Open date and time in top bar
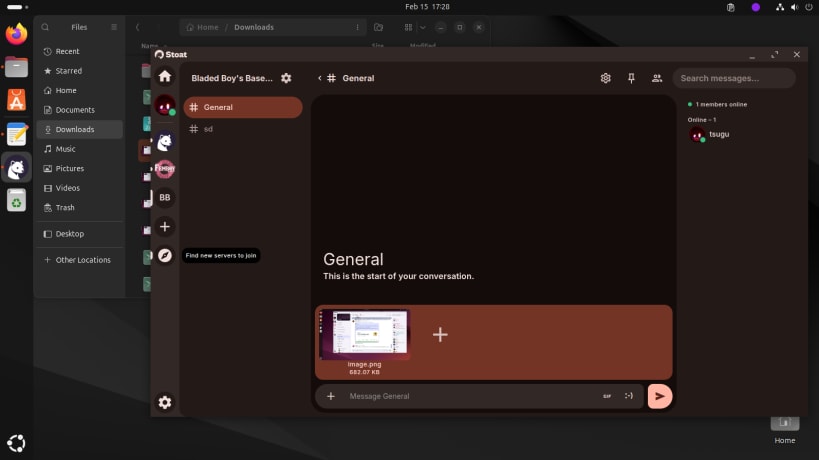819x460 pixels. pos(427,7)
